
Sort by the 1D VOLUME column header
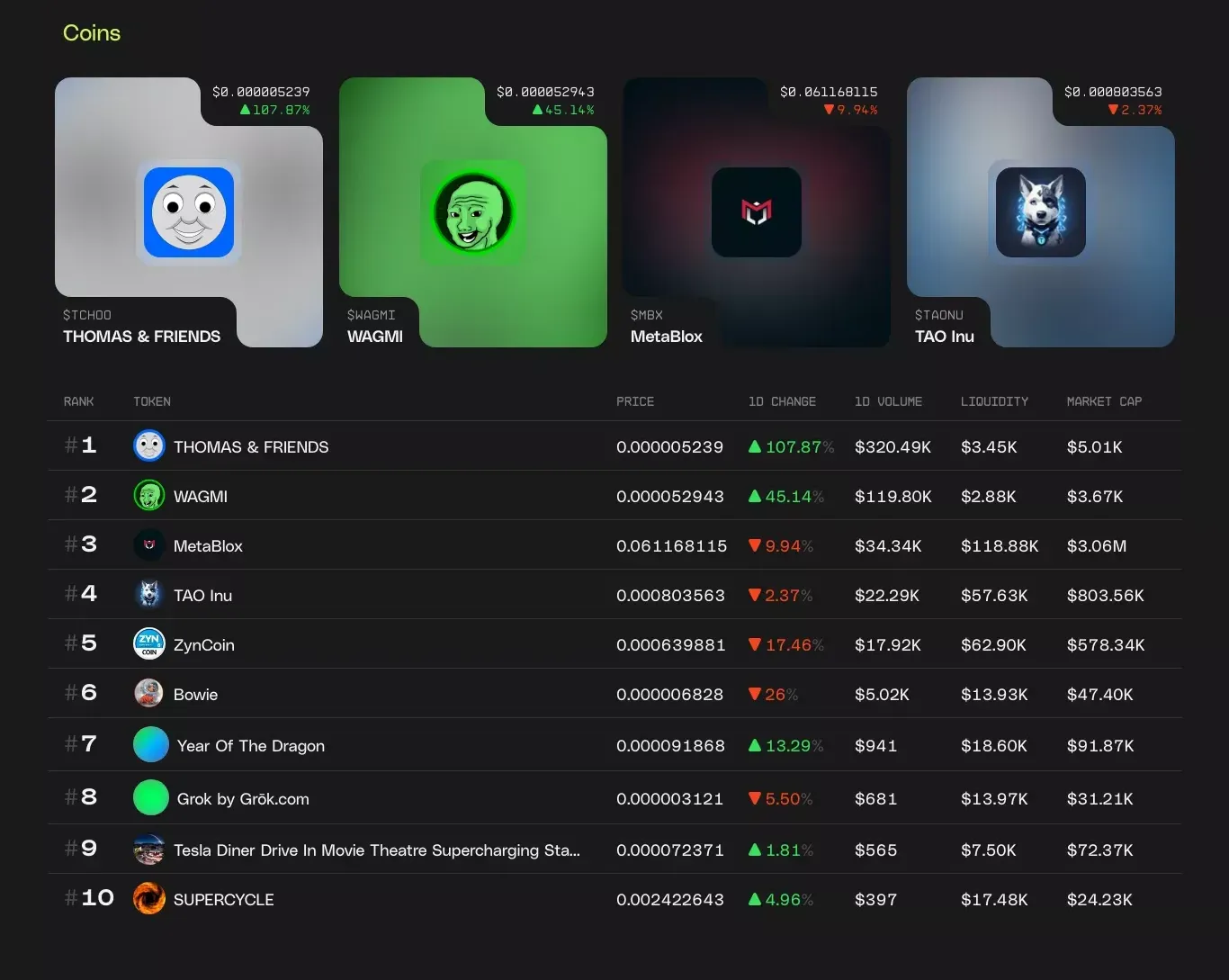pyautogui.click(x=888, y=401)
